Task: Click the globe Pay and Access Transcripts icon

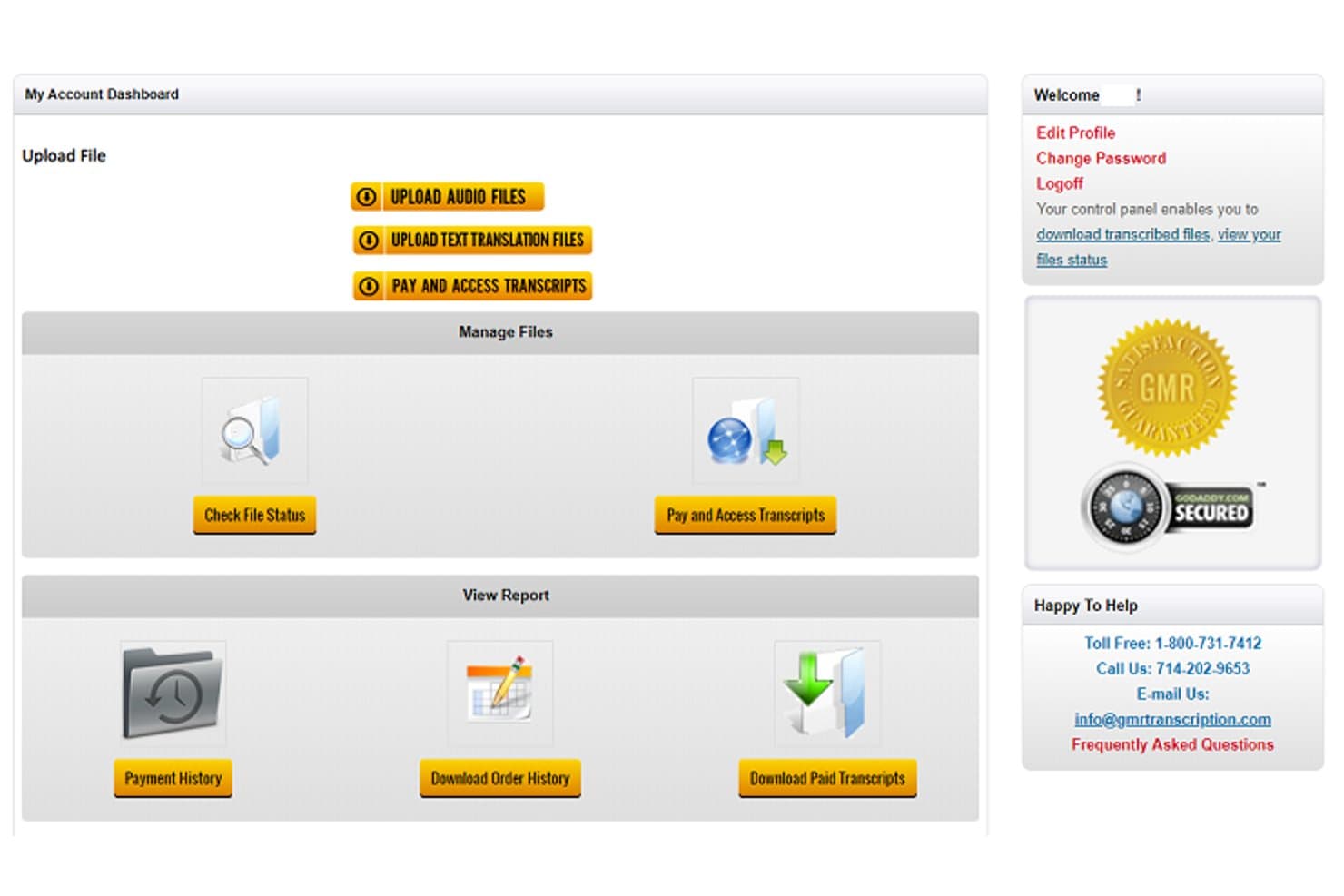Action: [x=746, y=430]
